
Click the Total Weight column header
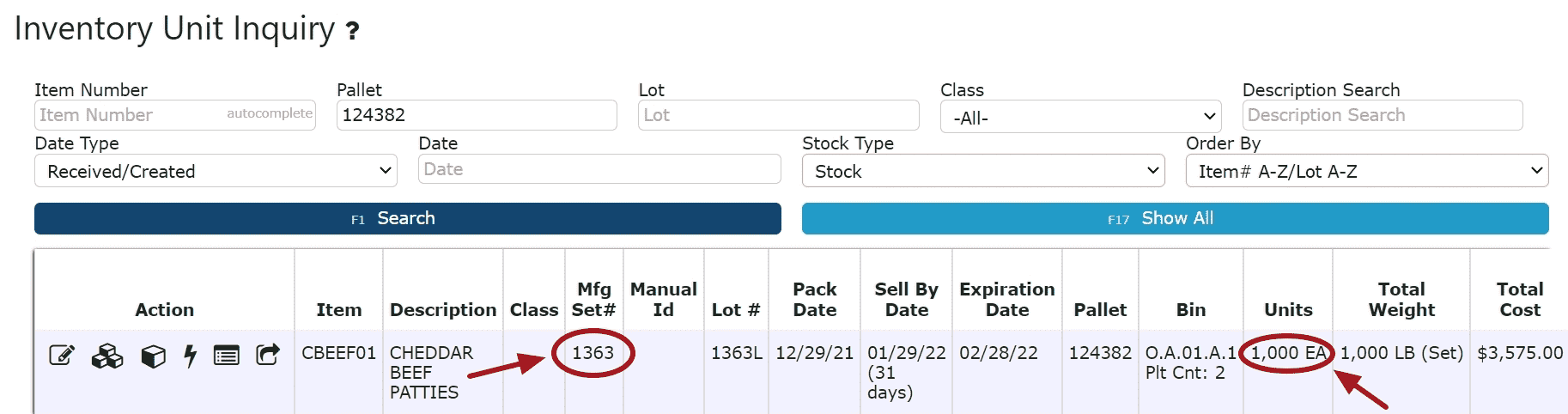click(1401, 299)
